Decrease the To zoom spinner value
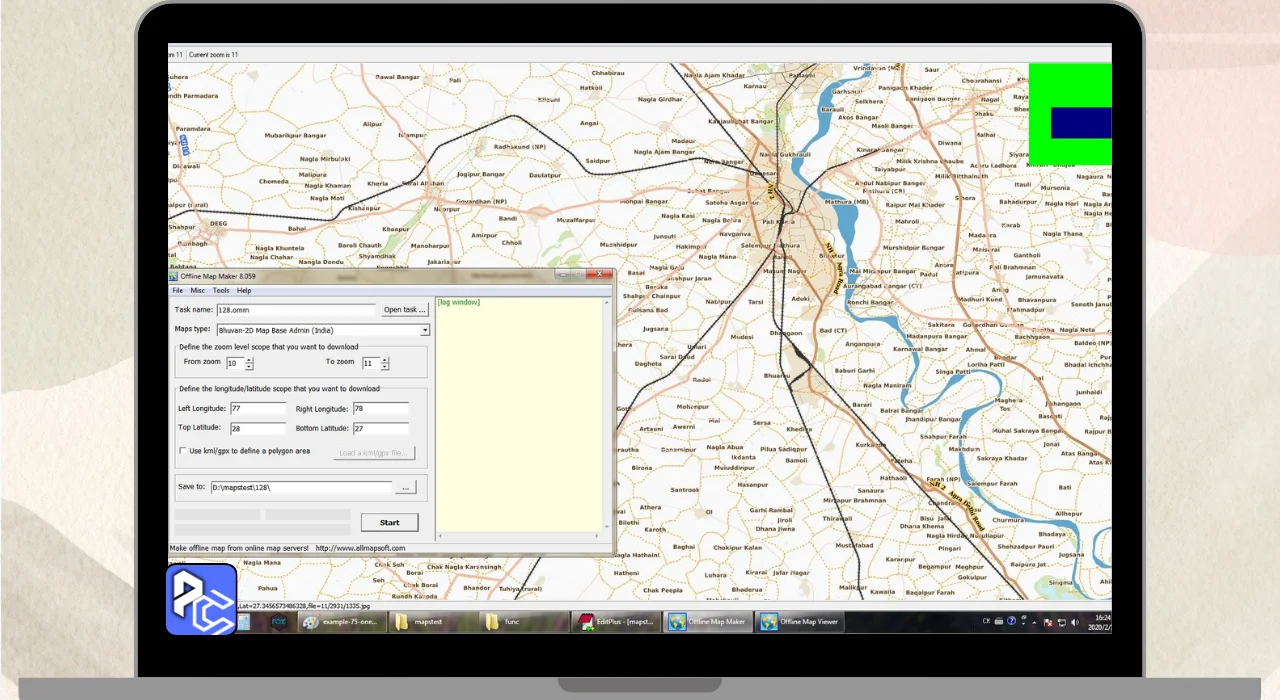This screenshot has width=1280, height=700. click(x=385, y=367)
